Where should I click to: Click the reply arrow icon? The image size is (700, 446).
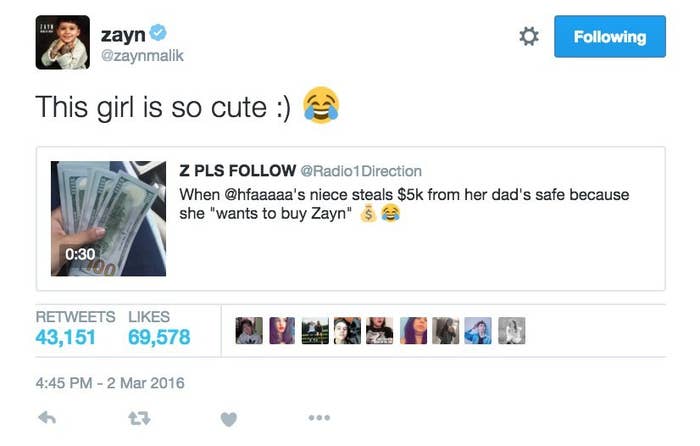47,418
